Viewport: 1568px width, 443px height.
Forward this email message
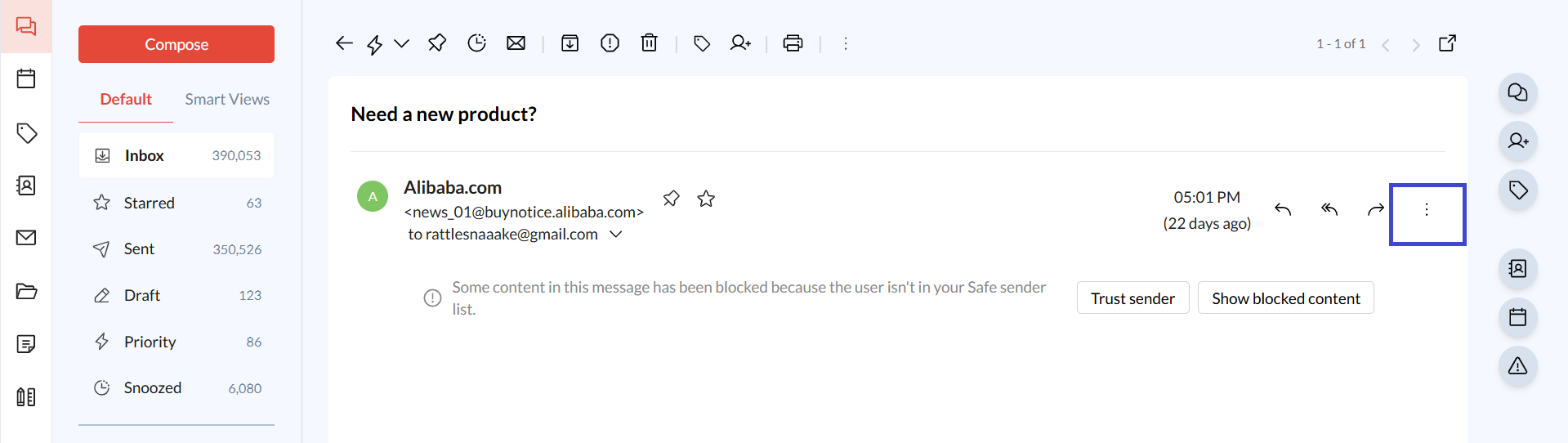pos(1376,210)
